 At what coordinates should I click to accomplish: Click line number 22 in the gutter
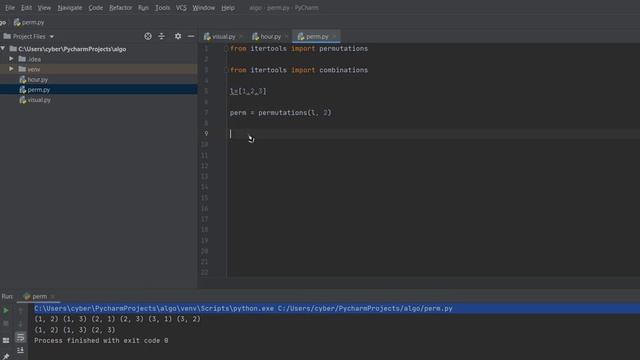[204, 272]
